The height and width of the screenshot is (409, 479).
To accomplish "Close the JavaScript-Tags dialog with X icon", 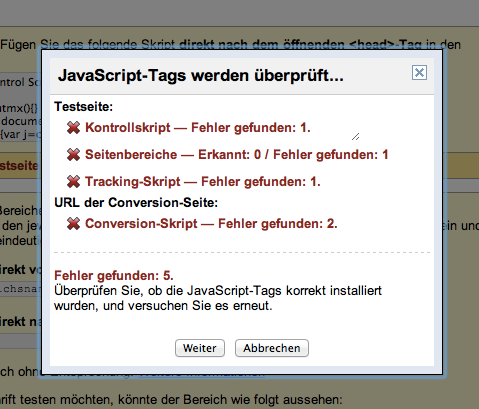I will pyautogui.click(x=419, y=73).
